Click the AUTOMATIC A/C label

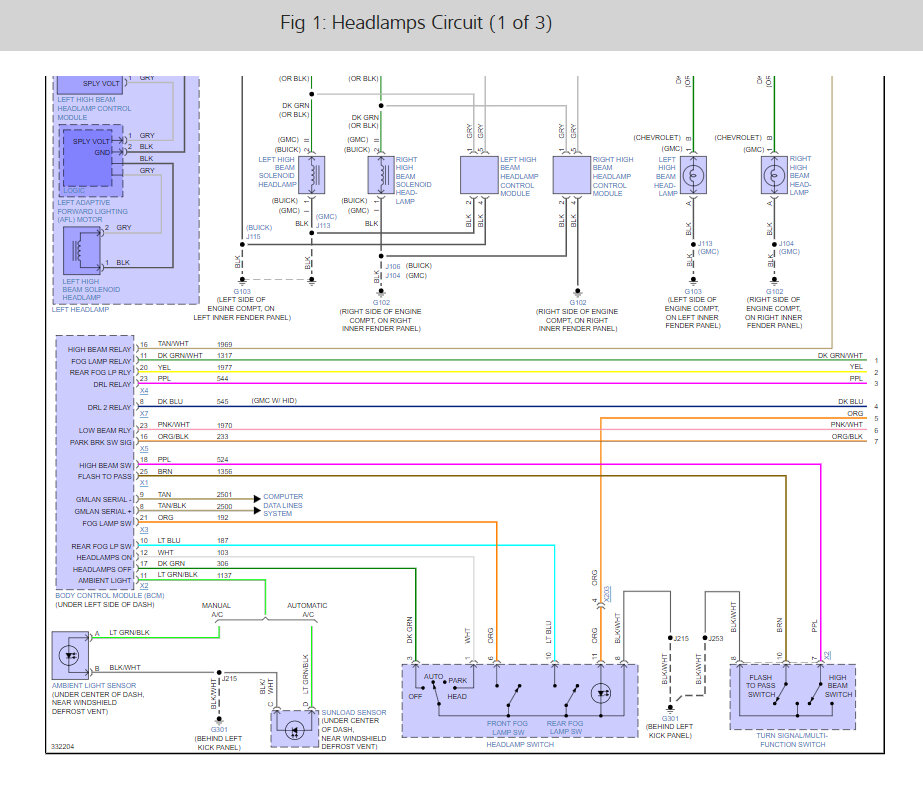tap(307, 610)
